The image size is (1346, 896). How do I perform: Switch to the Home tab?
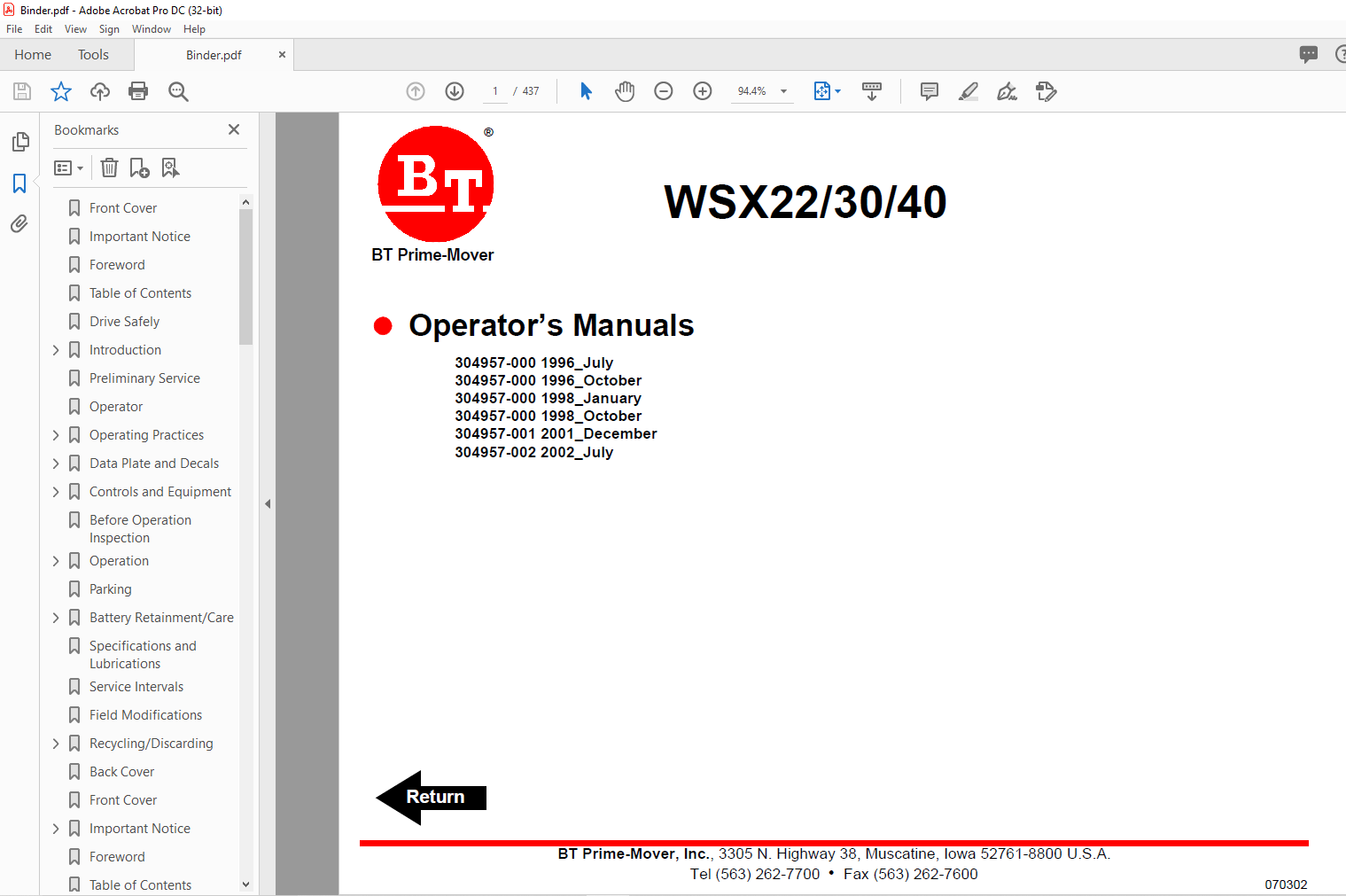pyautogui.click(x=33, y=55)
